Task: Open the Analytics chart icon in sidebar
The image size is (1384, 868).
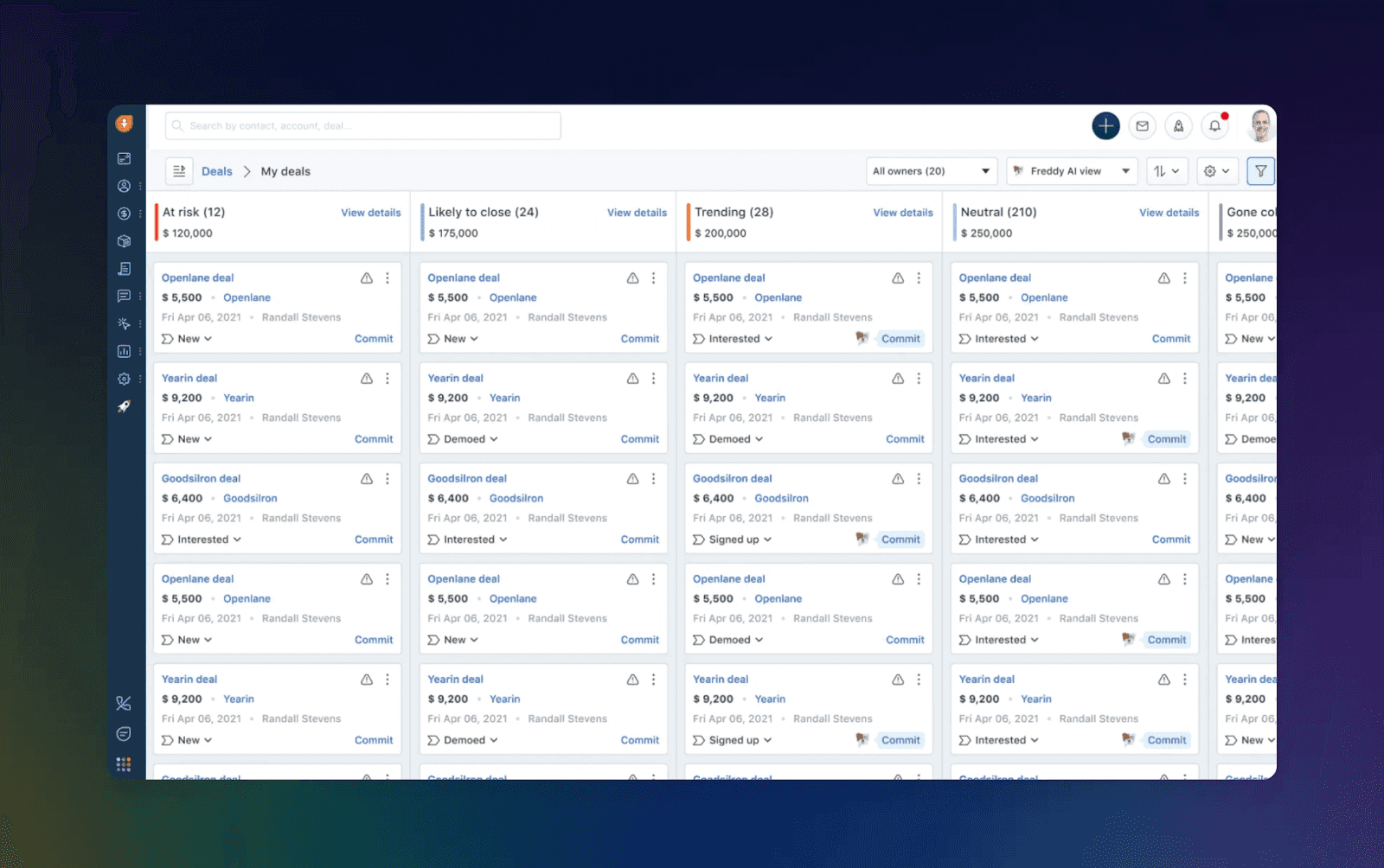Action: coord(124,351)
